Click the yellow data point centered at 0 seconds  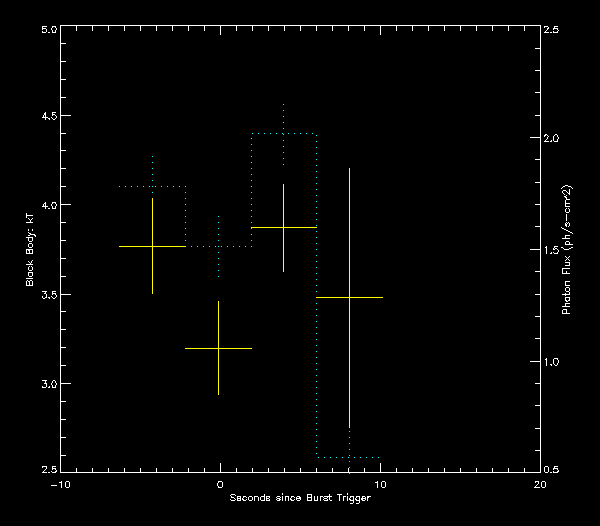click(219, 348)
